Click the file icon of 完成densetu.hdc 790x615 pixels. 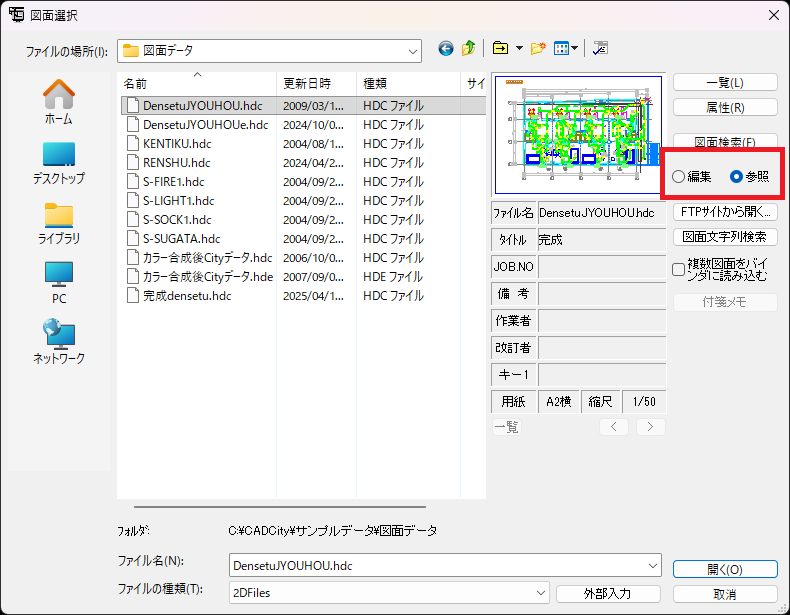click(x=133, y=296)
